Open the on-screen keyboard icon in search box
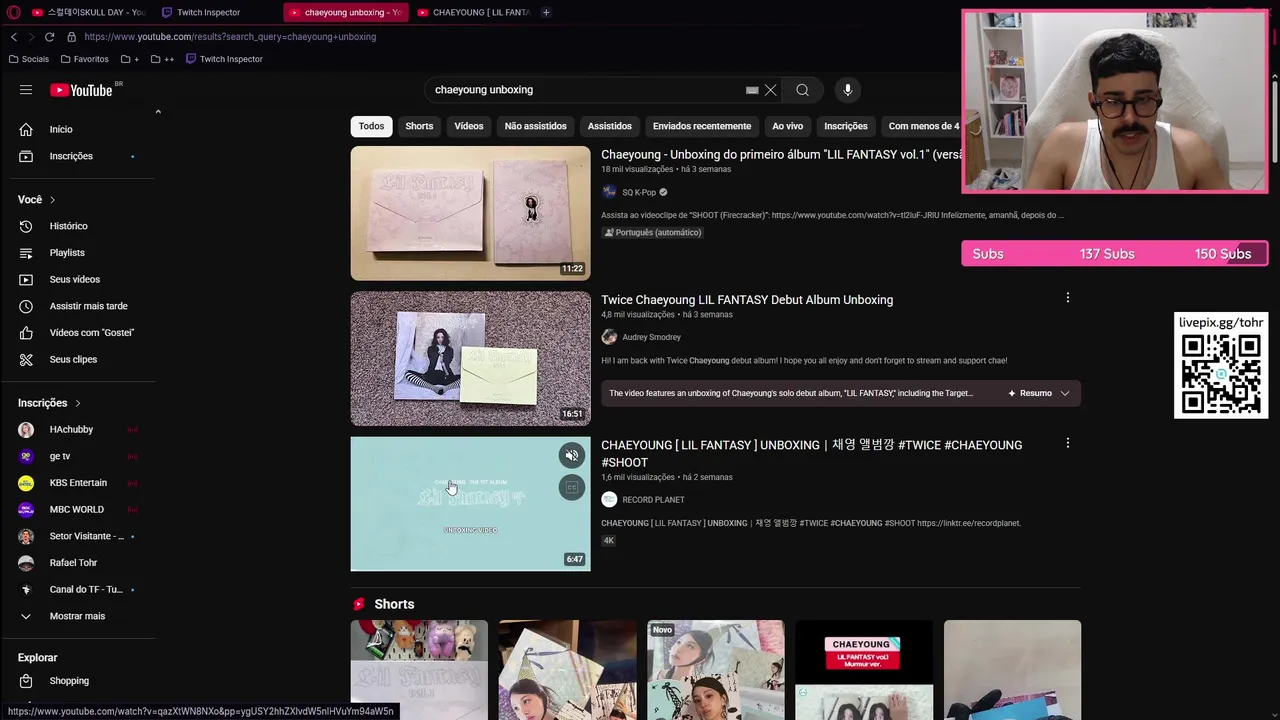 [x=752, y=90]
